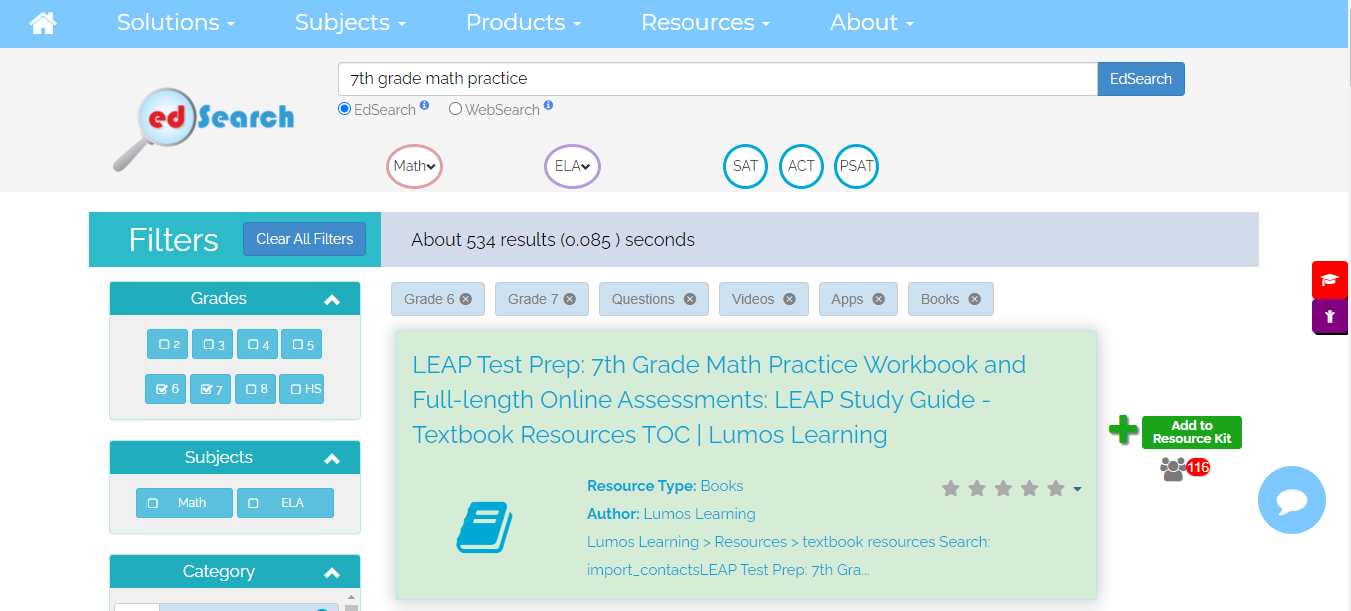Image resolution: width=1351 pixels, height=611 pixels.
Task: Click the blue book resource icon
Action: 484,527
